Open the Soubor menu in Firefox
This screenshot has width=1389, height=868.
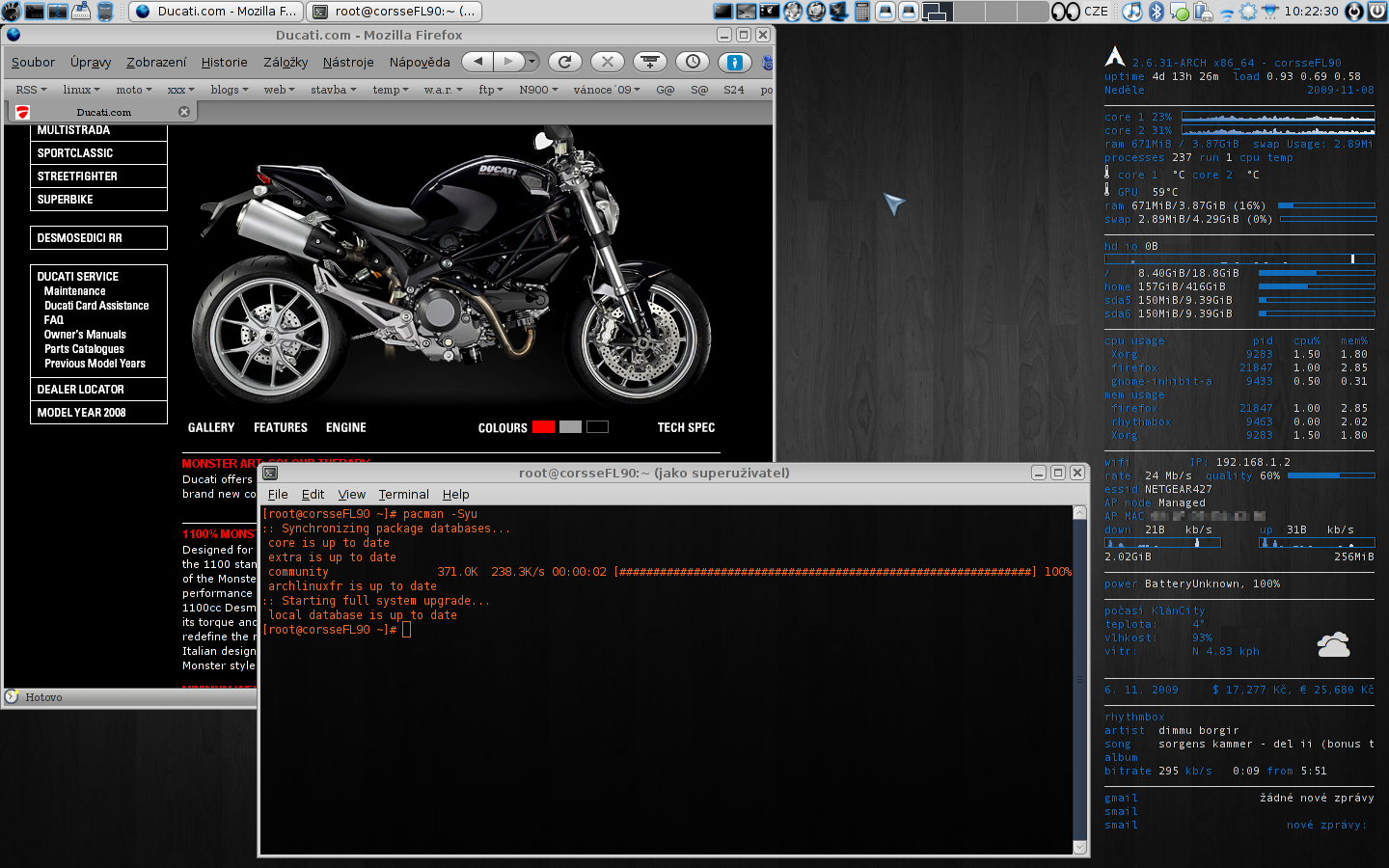pyautogui.click(x=33, y=62)
